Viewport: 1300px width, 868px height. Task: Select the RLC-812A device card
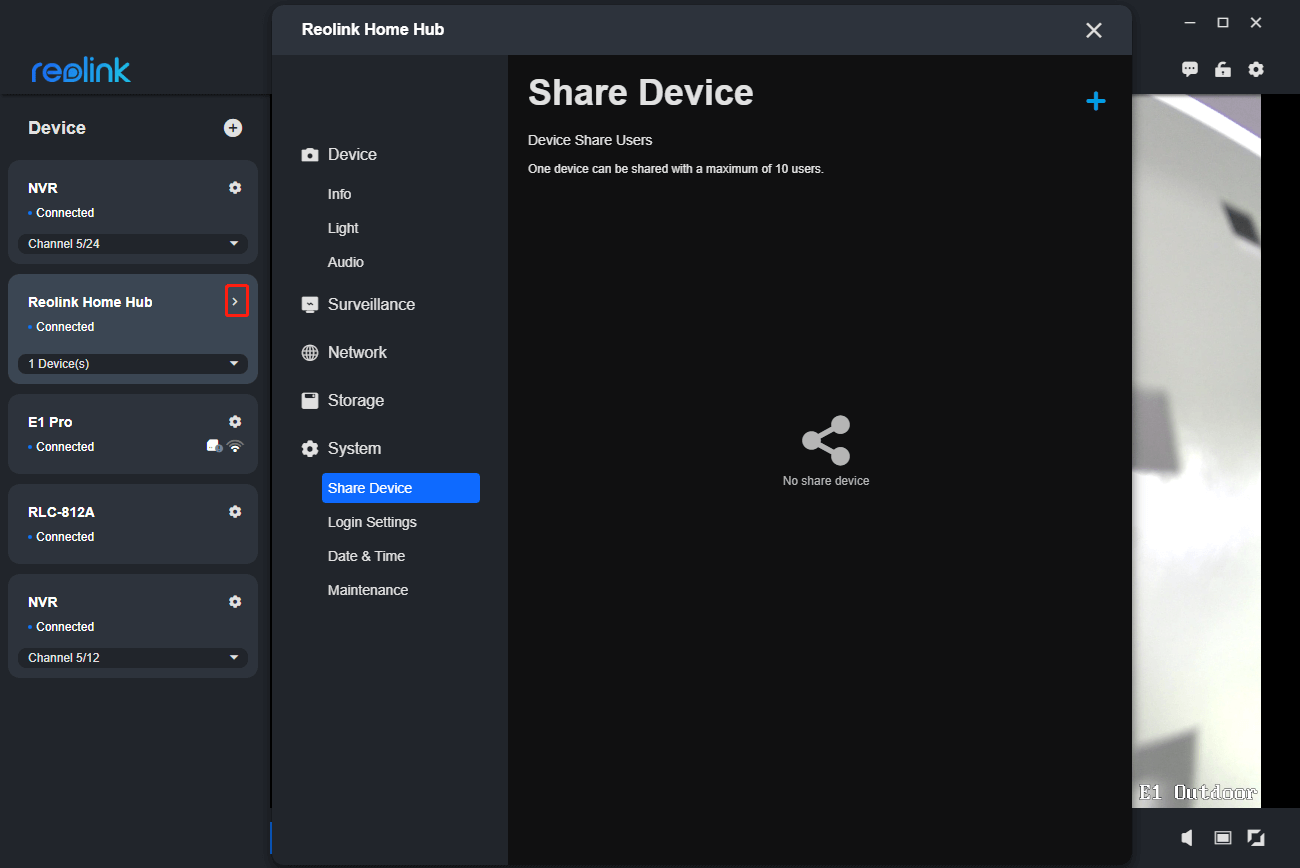(133, 524)
